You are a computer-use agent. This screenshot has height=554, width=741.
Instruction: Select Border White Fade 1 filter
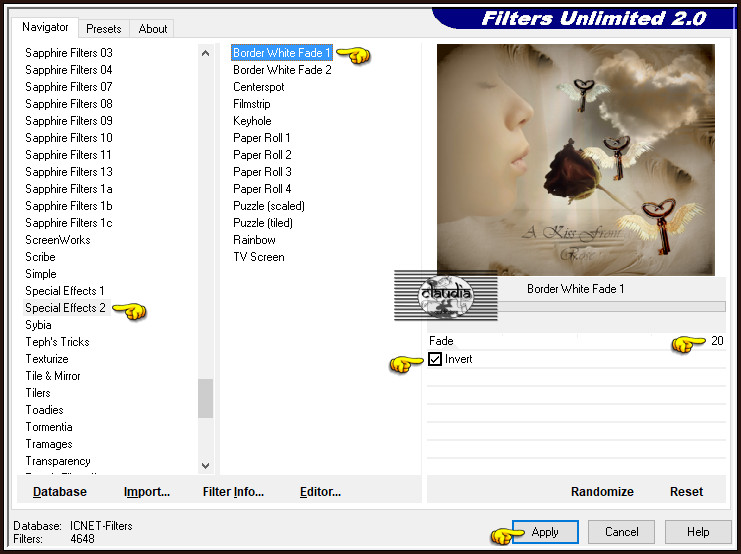point(282,53)
